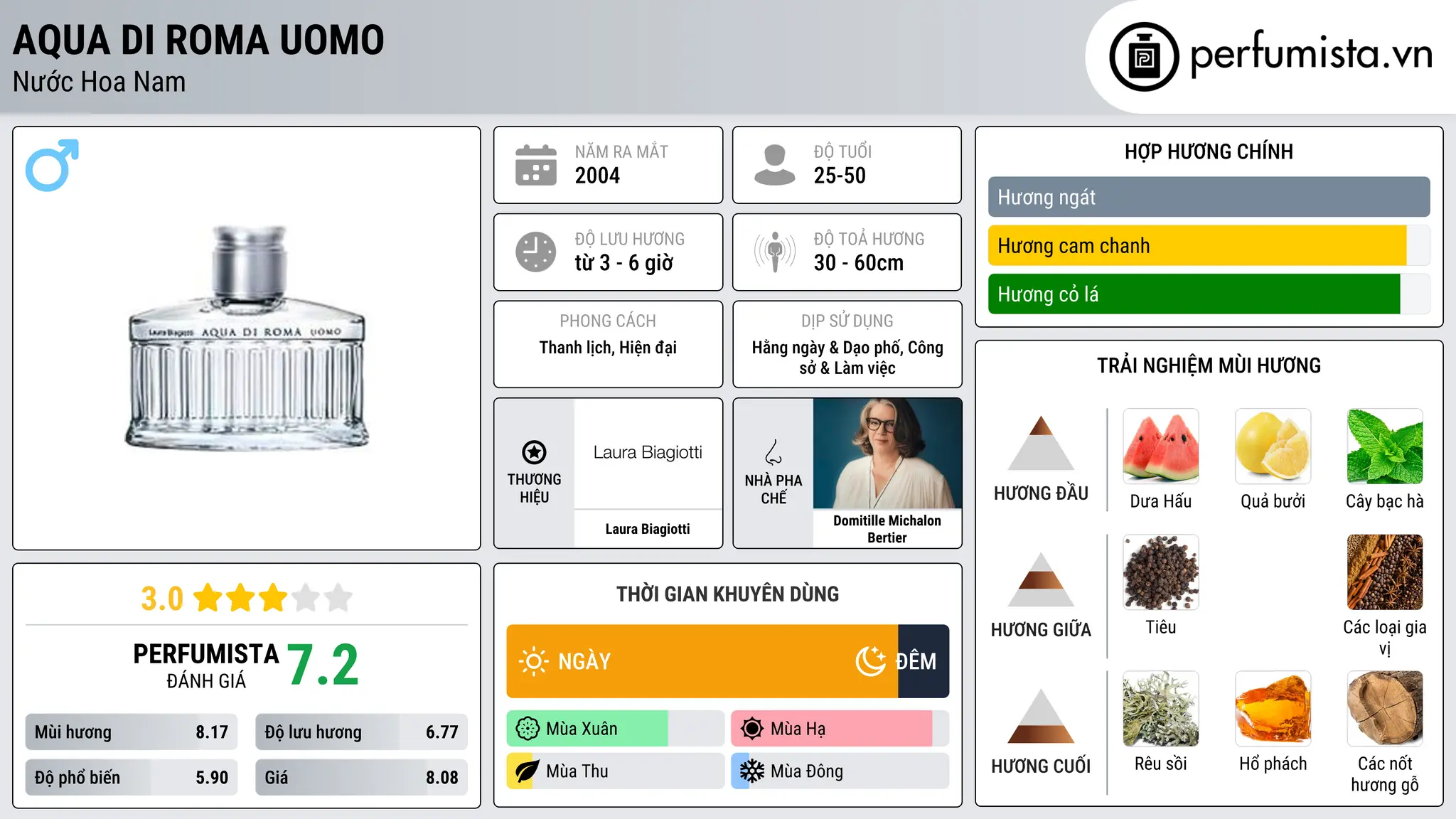Click the star badge brand icon
Image resolution: width=1456 pixels, height=819 pixels.
coord(534,452)
